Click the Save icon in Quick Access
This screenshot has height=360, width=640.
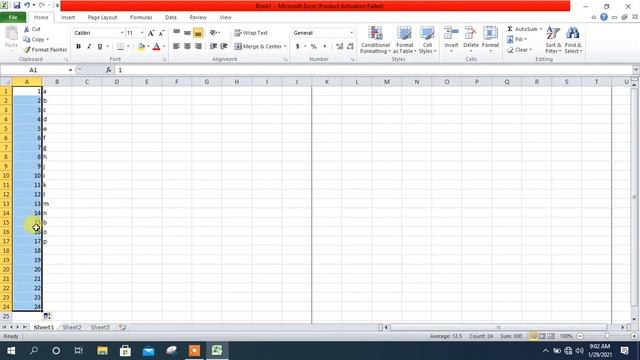(x=17, y=5)
